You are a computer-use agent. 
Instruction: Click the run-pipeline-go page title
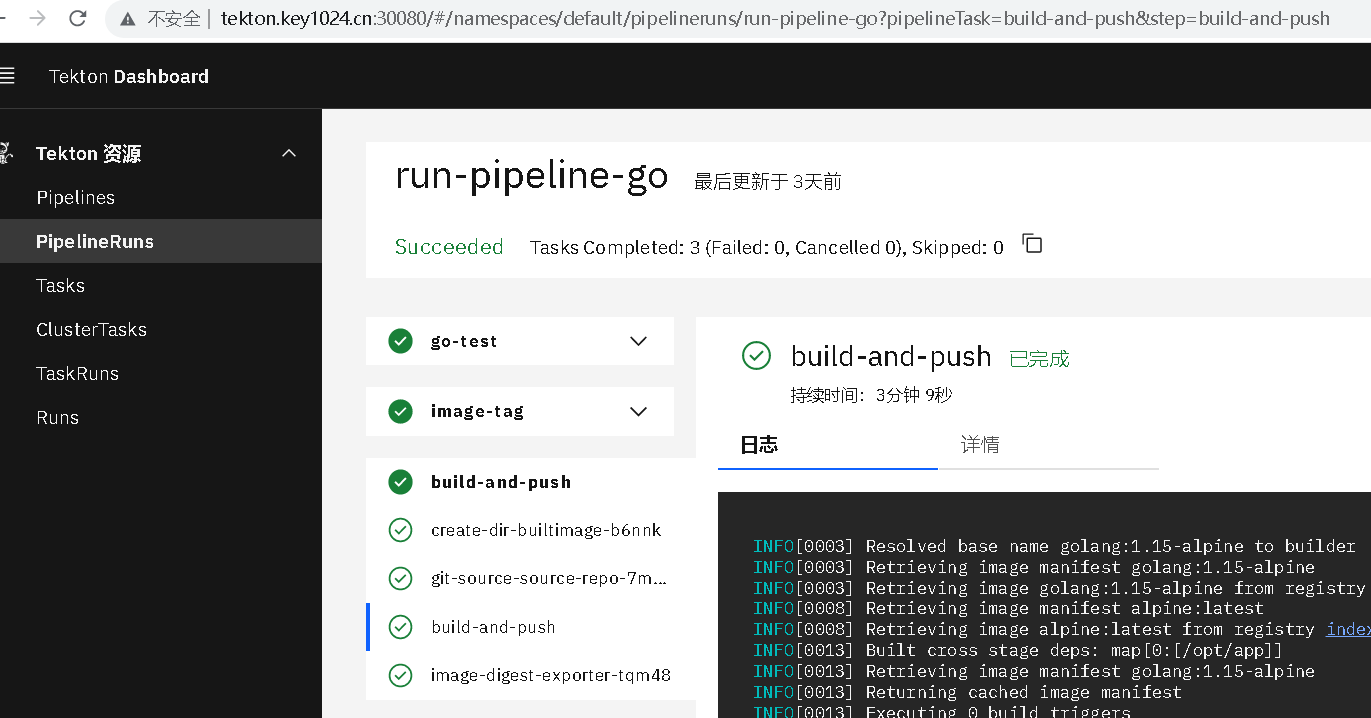(x=531, y=176)
